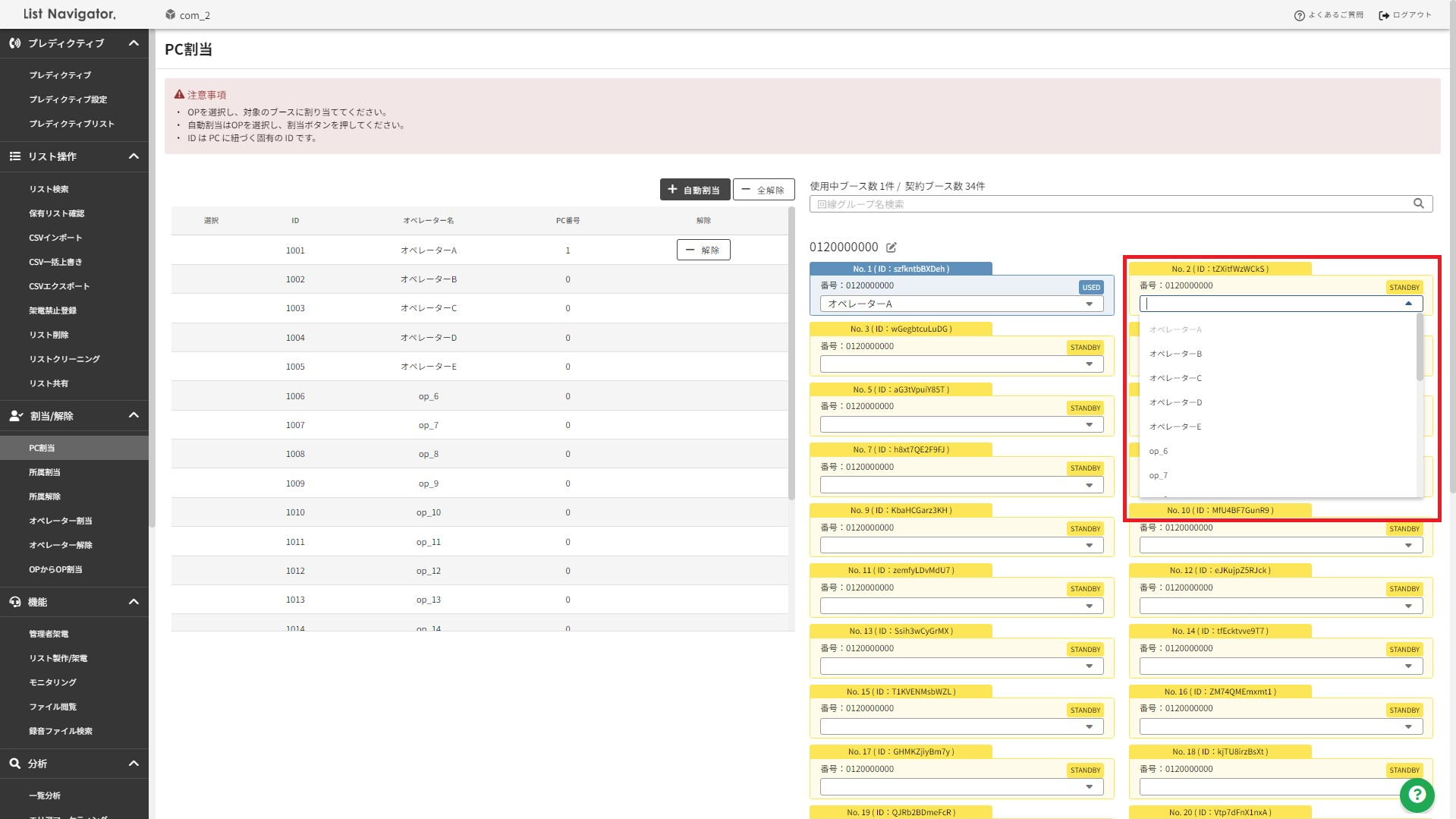
Task: Select op_6 in the dropdown list
Action: [x=1278, y=451]
